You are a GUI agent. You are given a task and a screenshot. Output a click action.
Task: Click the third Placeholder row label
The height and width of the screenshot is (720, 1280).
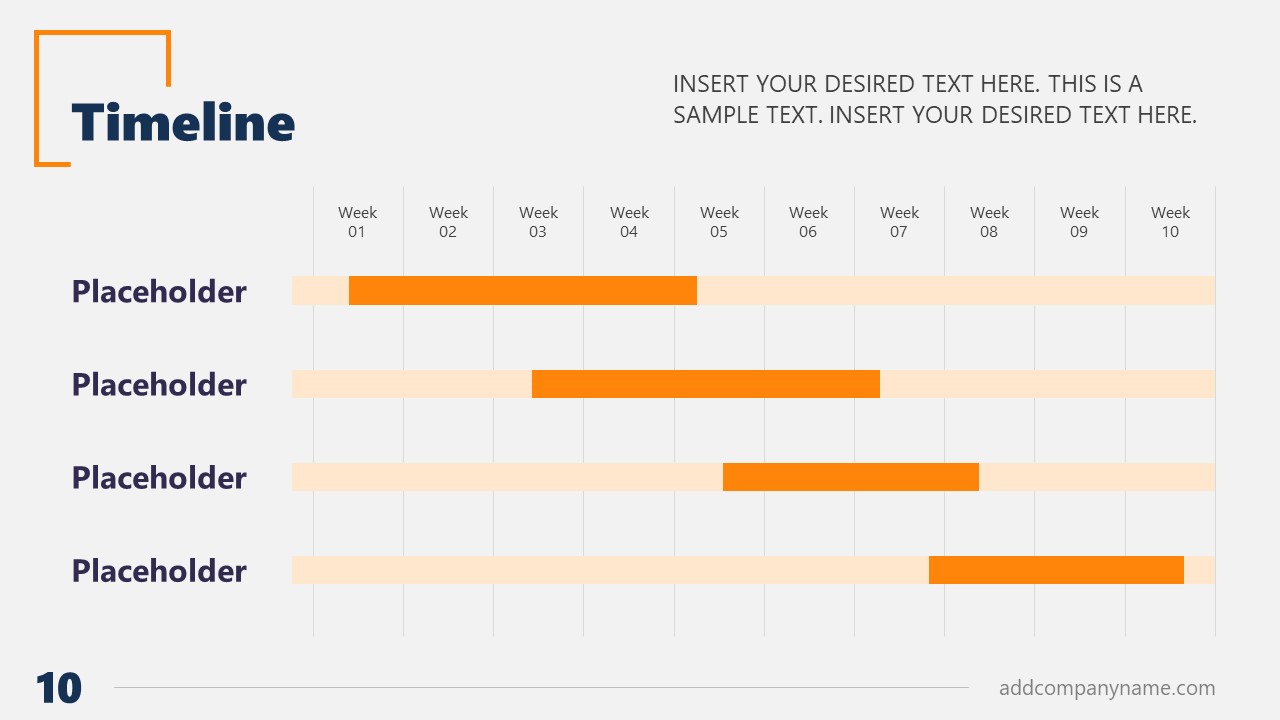[x=159, y=477]
